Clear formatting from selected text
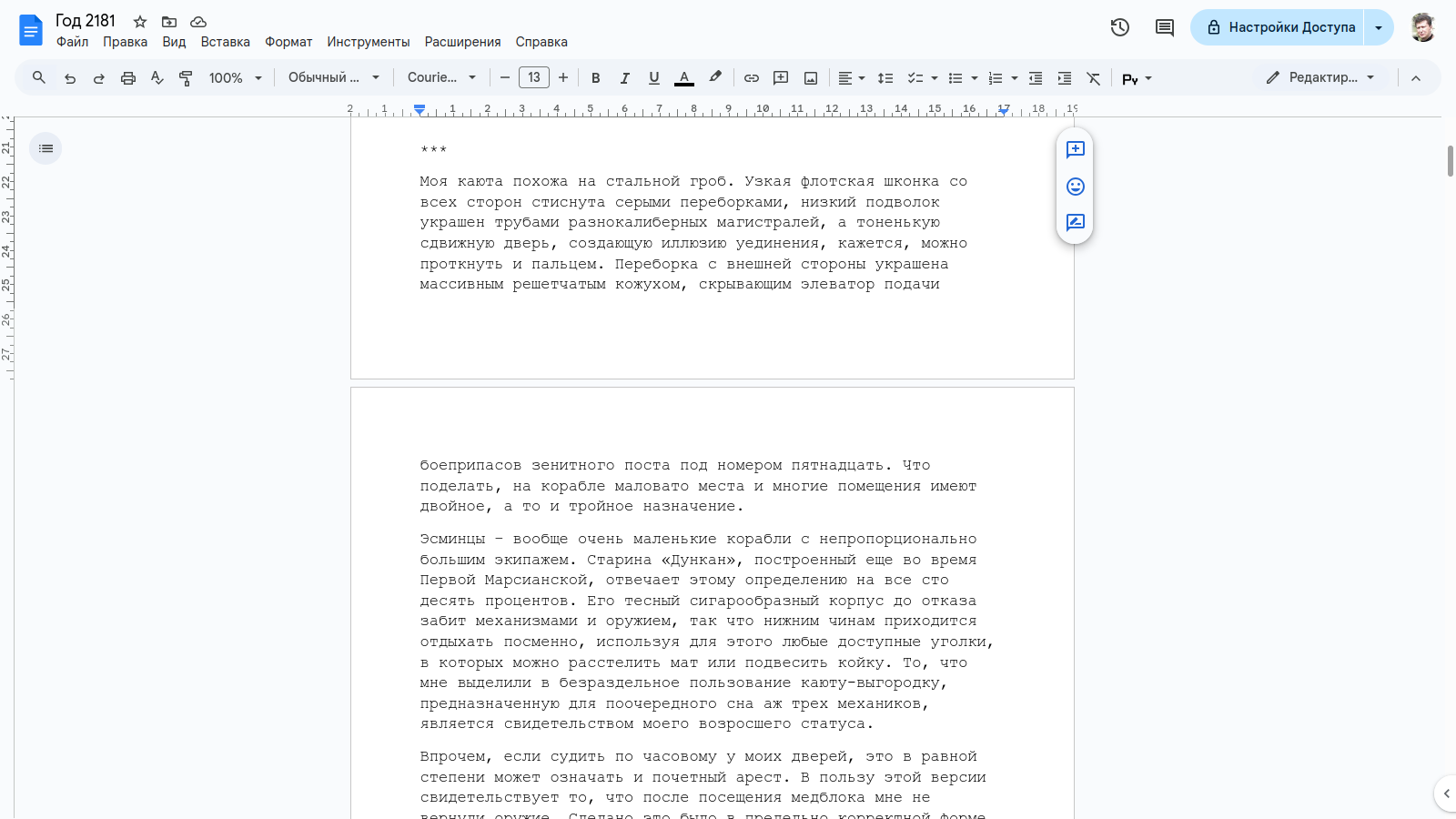 [1094, 78]
